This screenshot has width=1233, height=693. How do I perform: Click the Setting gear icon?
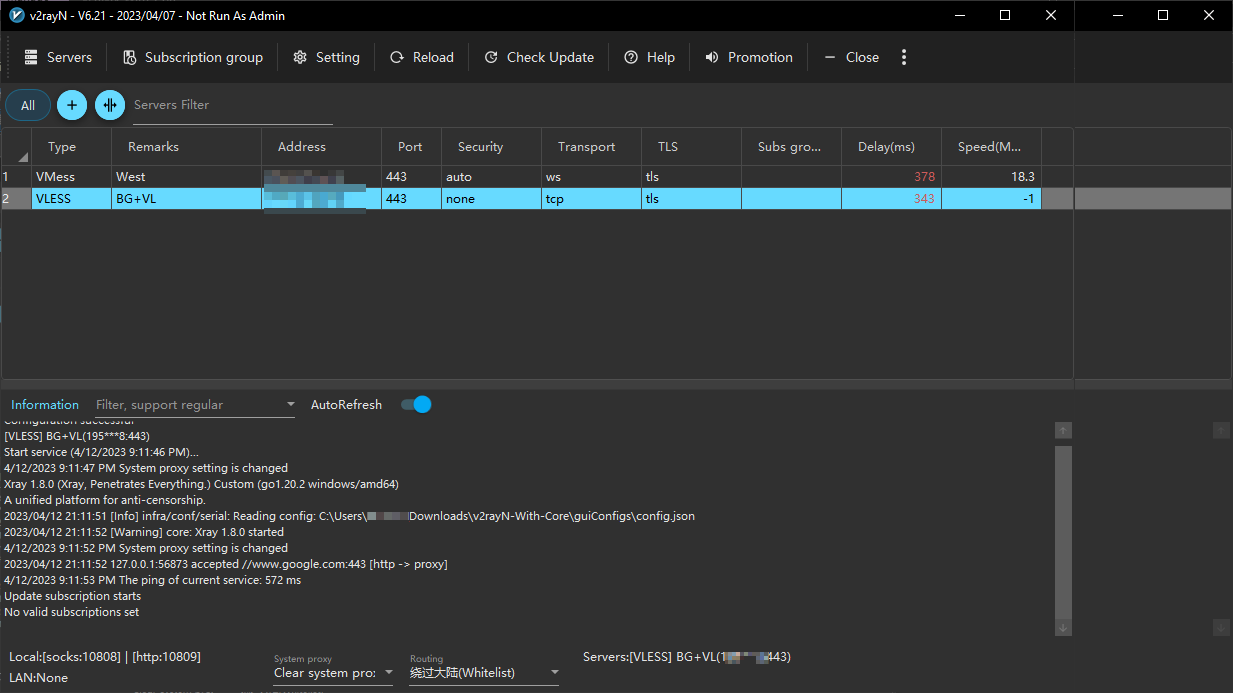(x=300, y=57)
